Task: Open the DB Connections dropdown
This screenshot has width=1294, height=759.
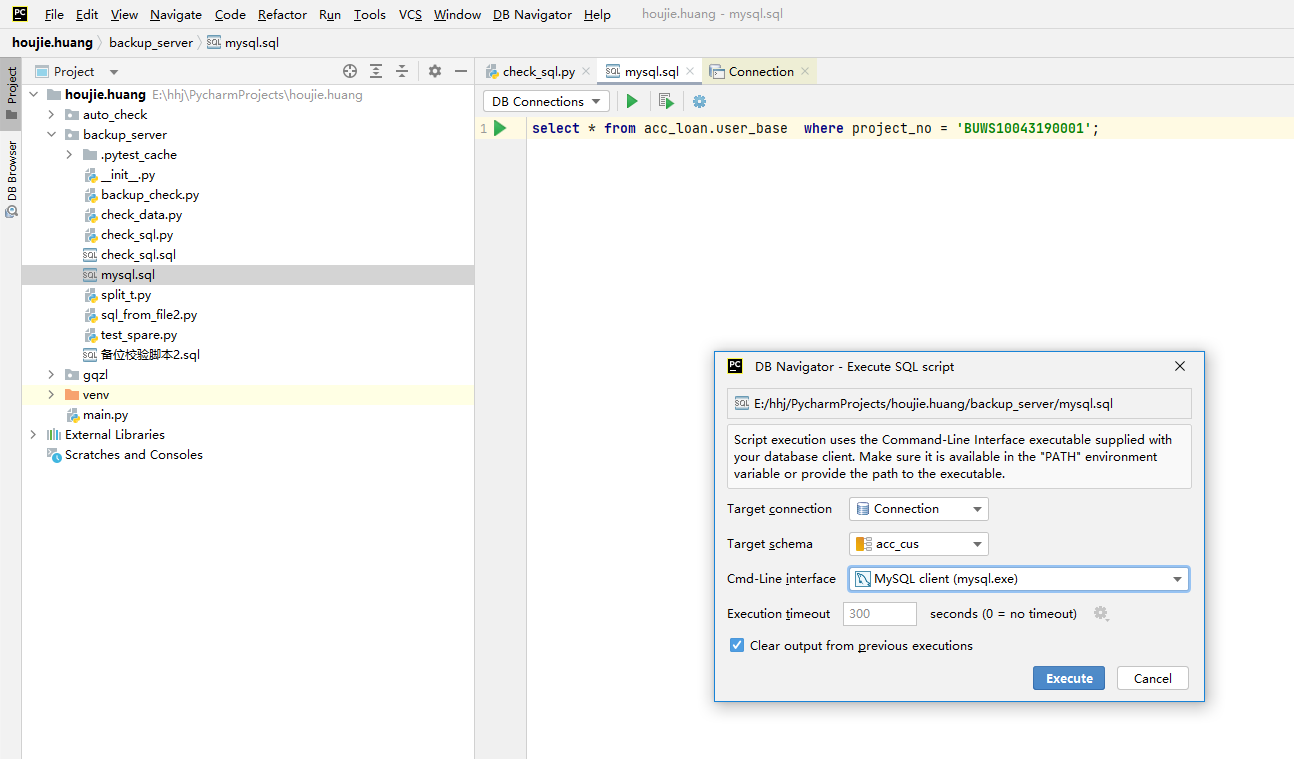Action: [546, 101]
